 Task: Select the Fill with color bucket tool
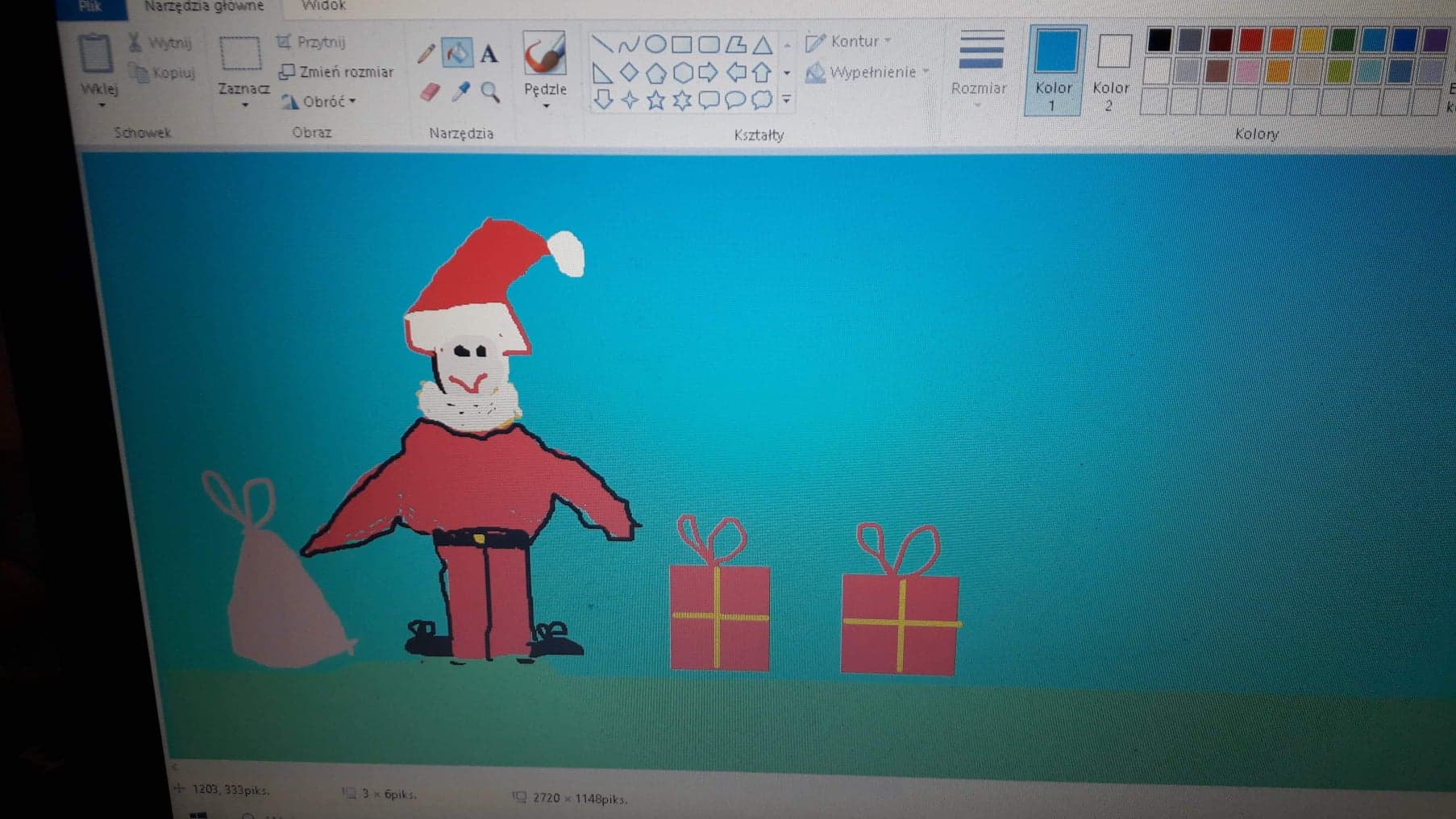pos(457,54)
